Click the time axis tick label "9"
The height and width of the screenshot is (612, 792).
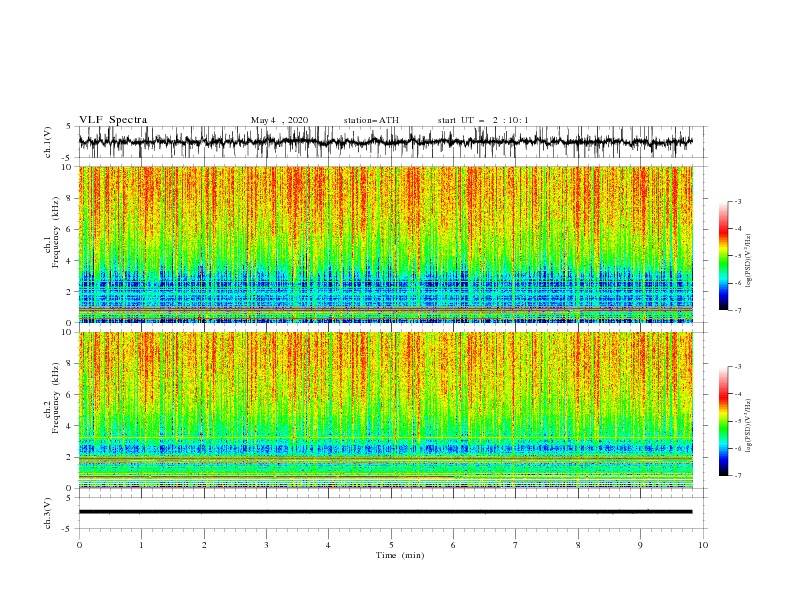tap(640, 545)
